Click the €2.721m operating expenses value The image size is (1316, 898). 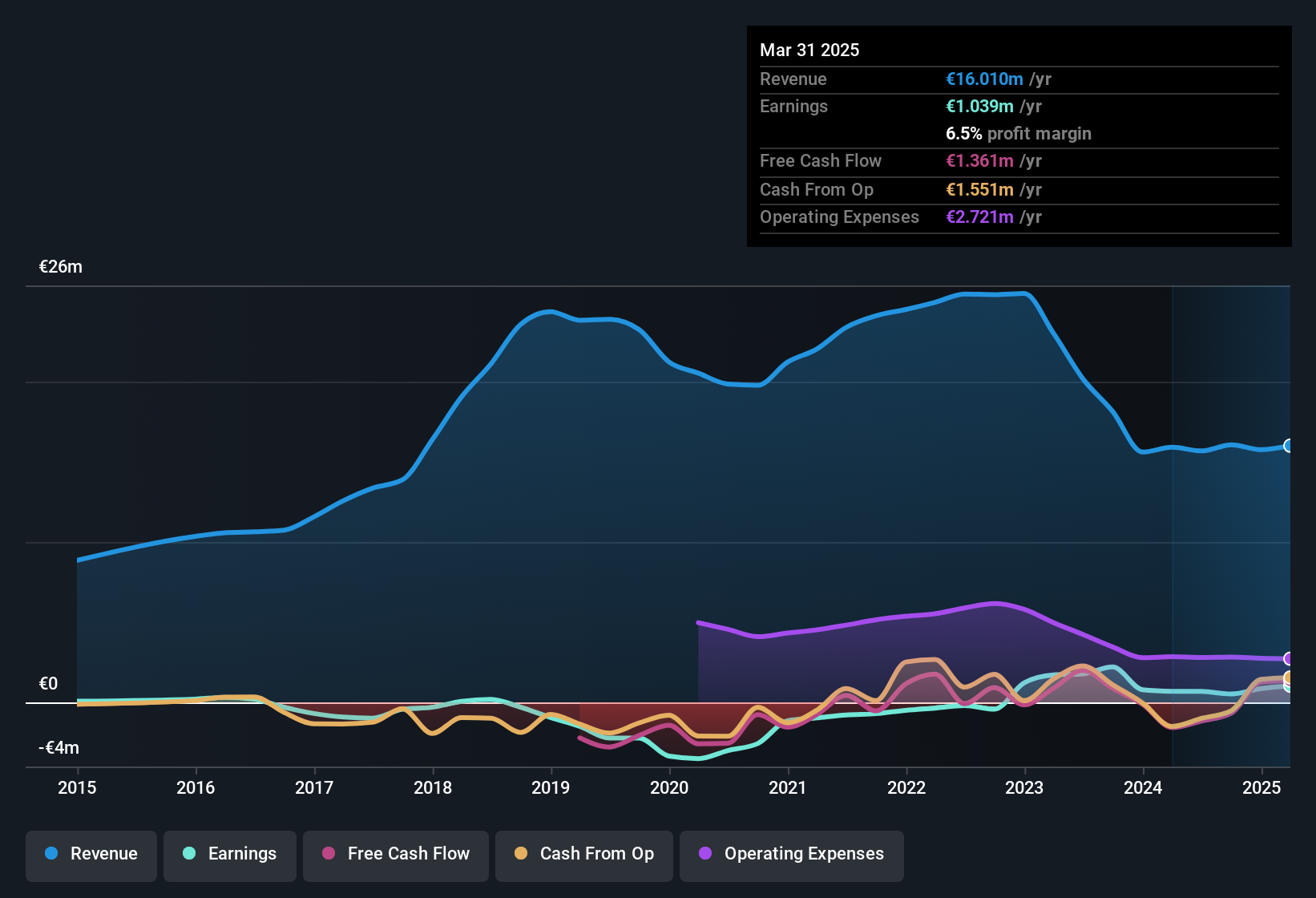pyautogui.click(x=979, y=216)
